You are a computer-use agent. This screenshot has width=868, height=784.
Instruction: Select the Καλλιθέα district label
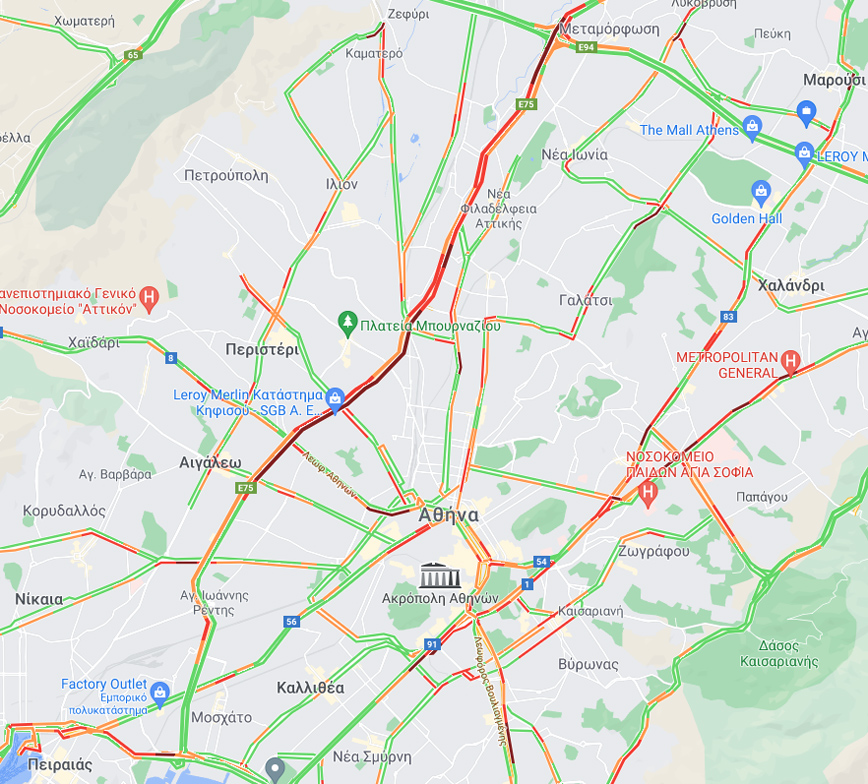[x=310, y=688]
